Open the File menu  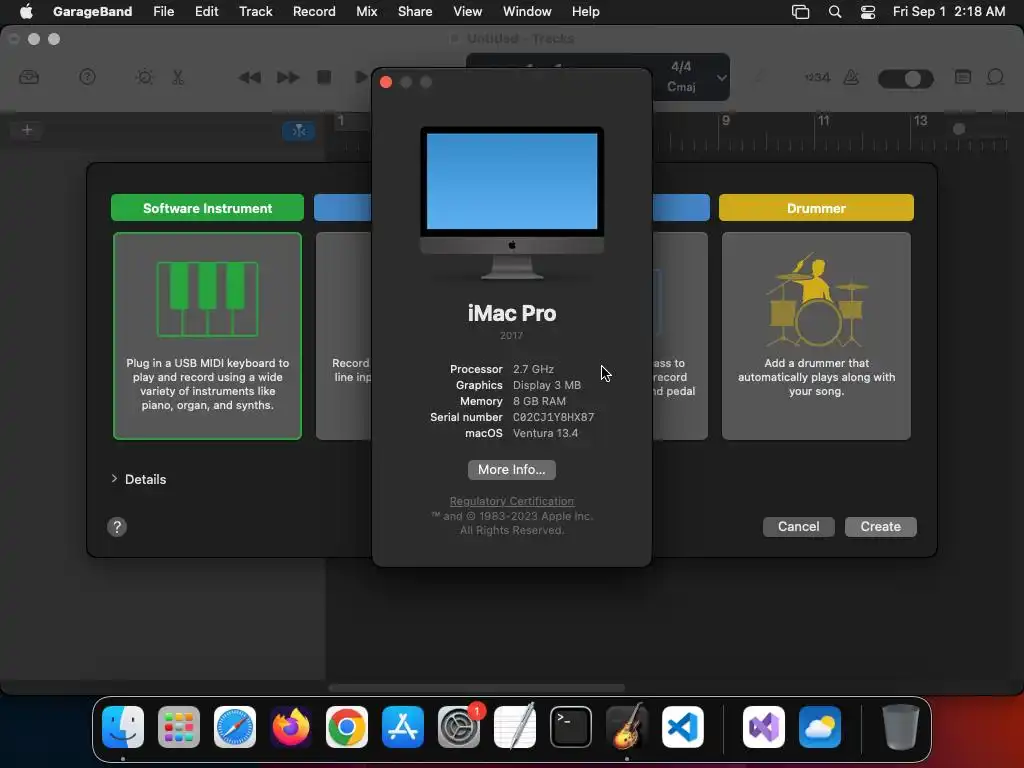click(163, 11)
